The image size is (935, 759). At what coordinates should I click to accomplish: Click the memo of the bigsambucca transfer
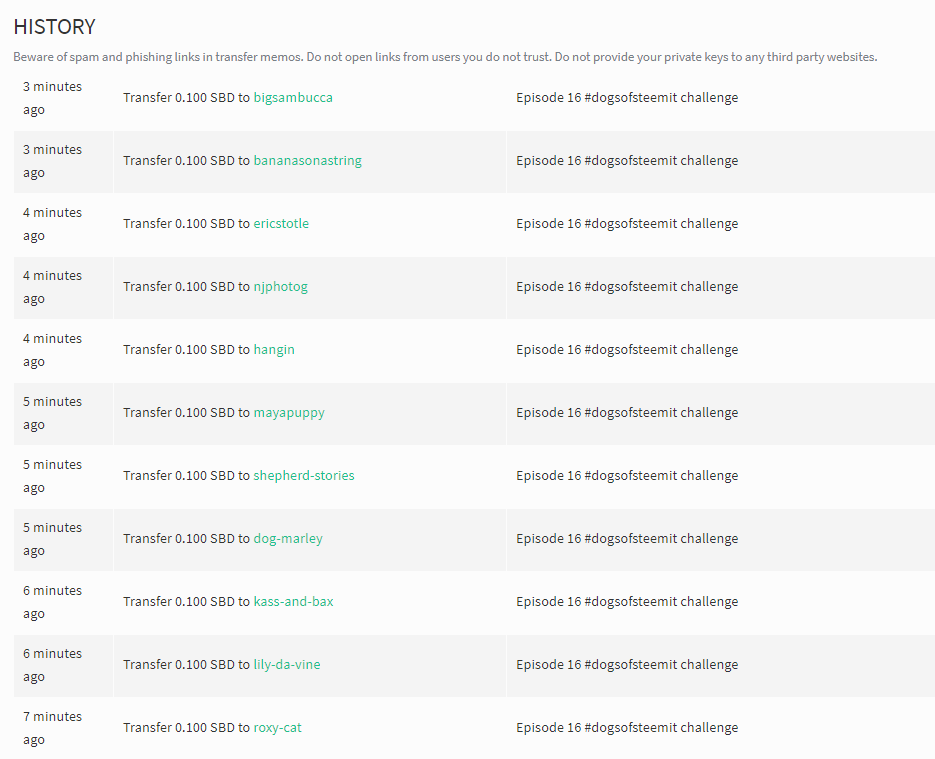tap(627, 98)
